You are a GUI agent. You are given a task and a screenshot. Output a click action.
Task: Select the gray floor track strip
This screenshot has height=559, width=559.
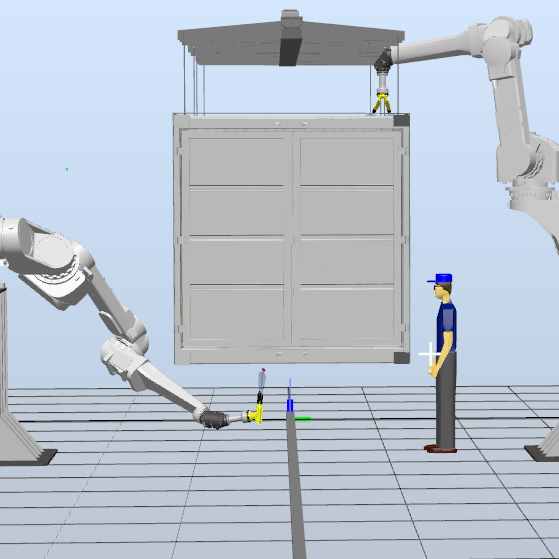pyautogui.click(x=295, y=485)
